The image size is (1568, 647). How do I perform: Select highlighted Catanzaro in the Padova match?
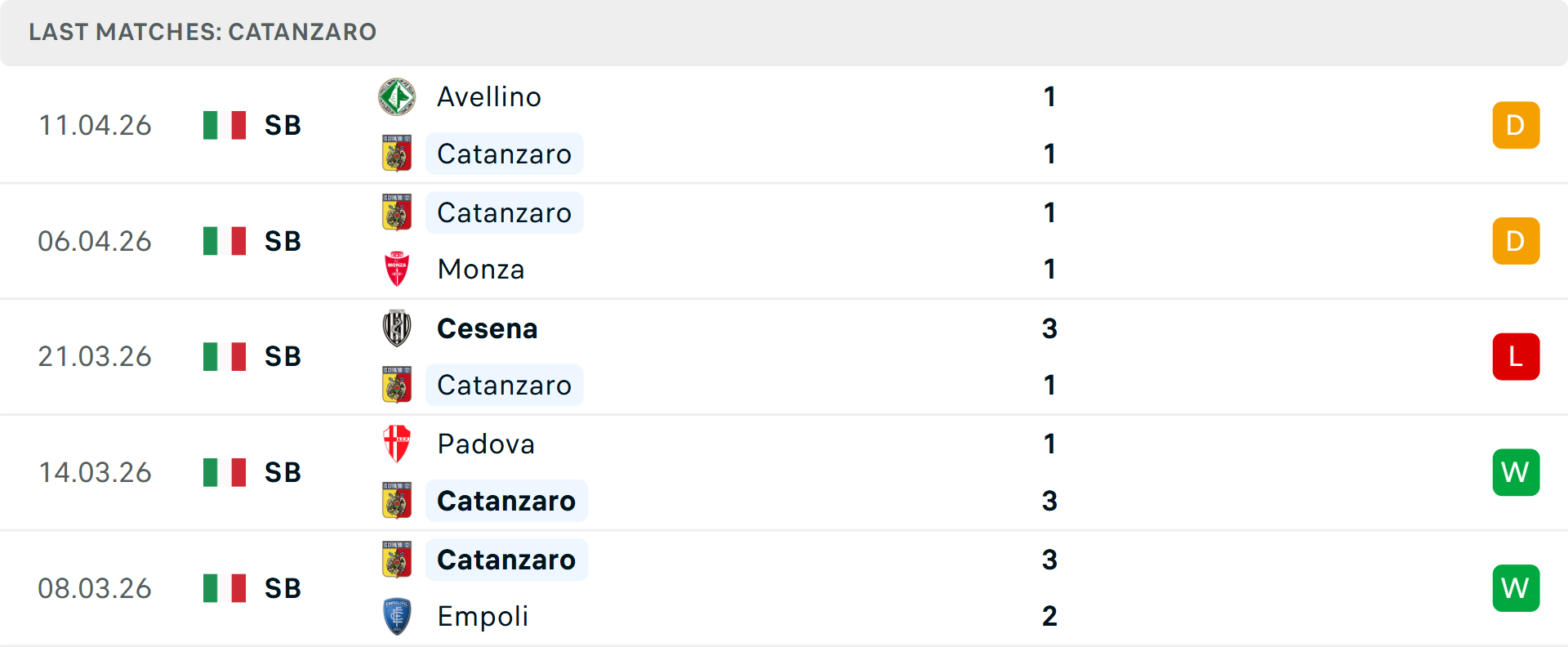click(x=506, y=501)
